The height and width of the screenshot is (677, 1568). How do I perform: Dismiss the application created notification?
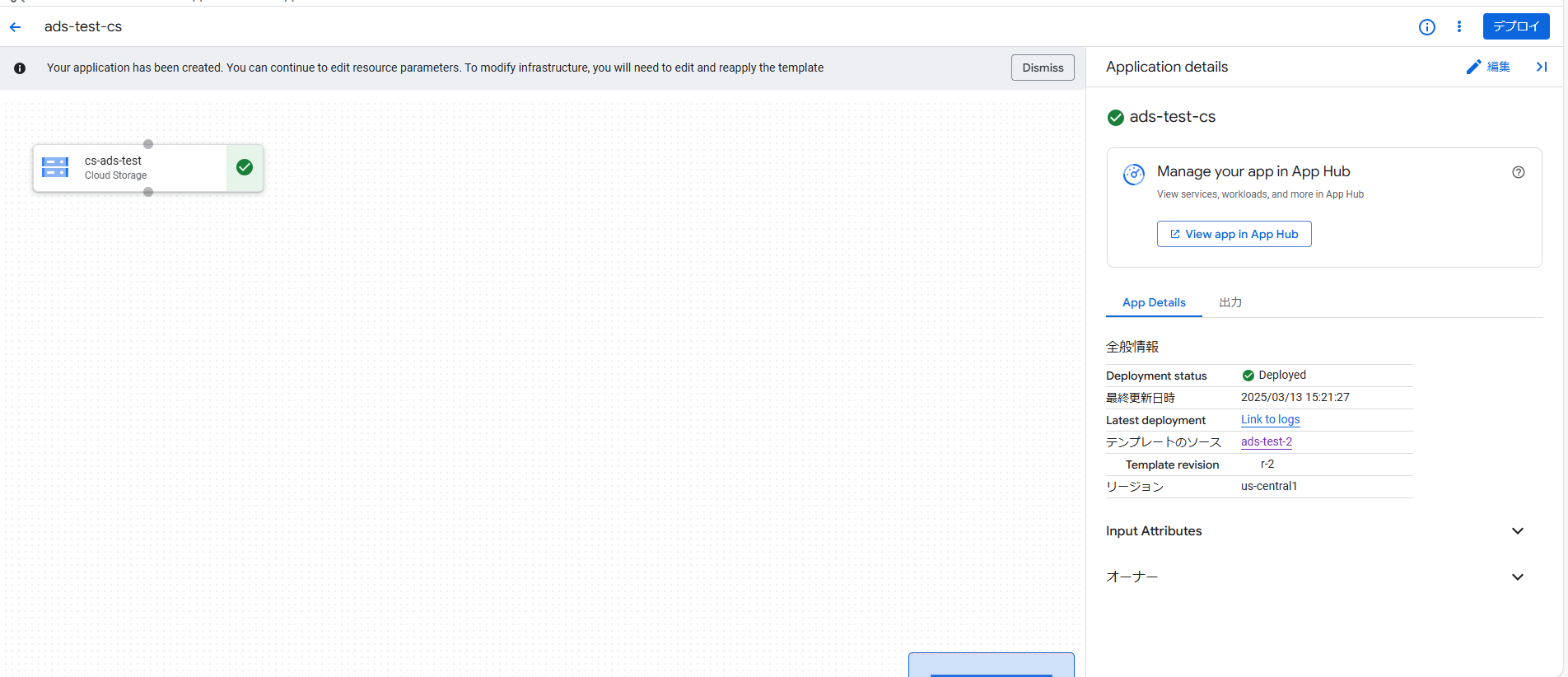(x=1043, y=68)
